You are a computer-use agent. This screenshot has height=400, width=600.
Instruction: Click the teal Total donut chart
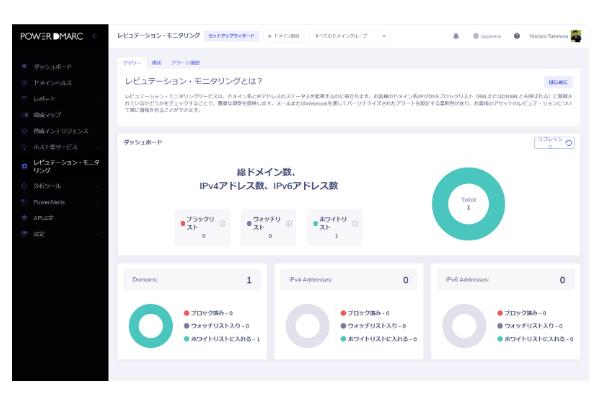[x=466, y=203]
